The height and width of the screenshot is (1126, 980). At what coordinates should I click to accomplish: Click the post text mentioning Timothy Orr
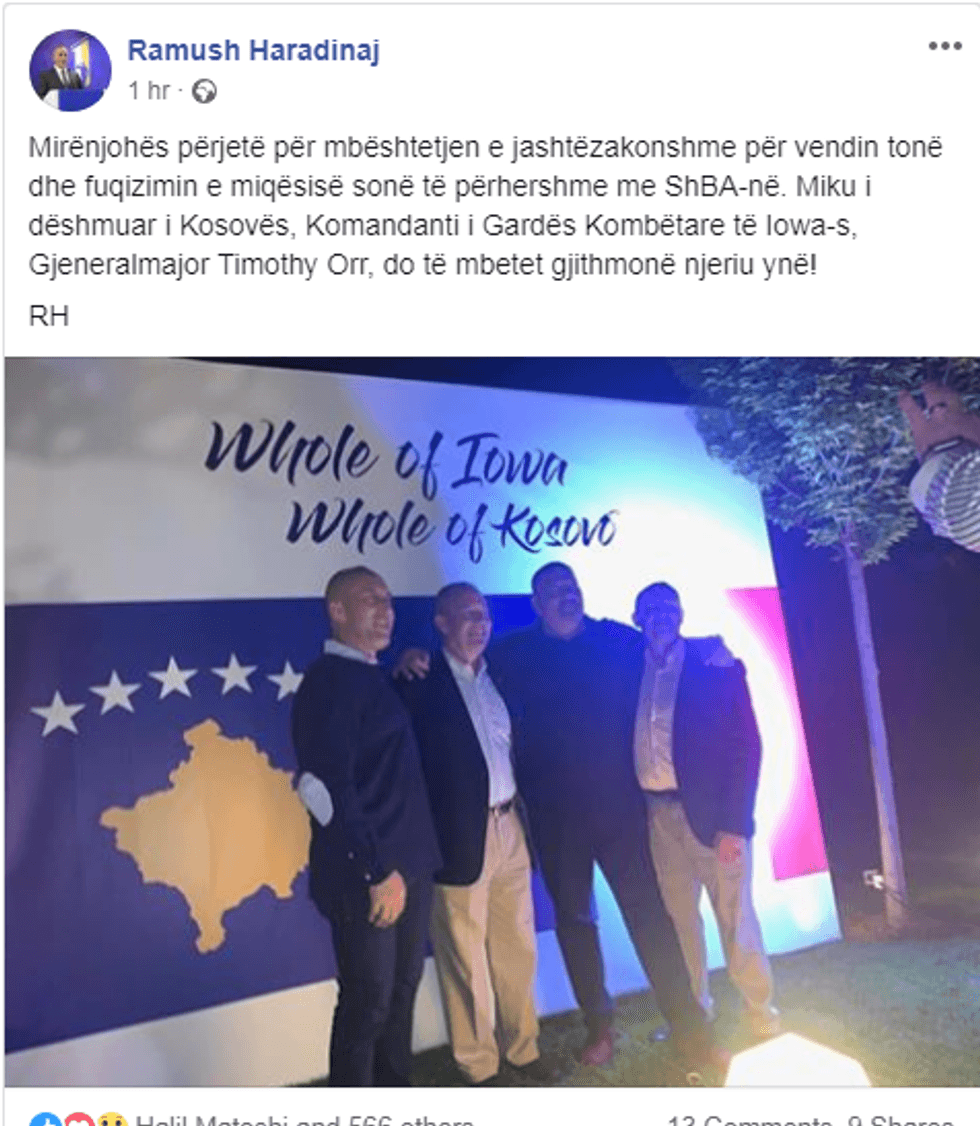[422, 264]
